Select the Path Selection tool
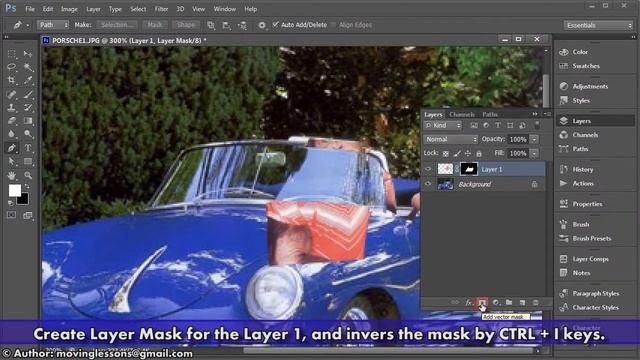 pos(12,161)
